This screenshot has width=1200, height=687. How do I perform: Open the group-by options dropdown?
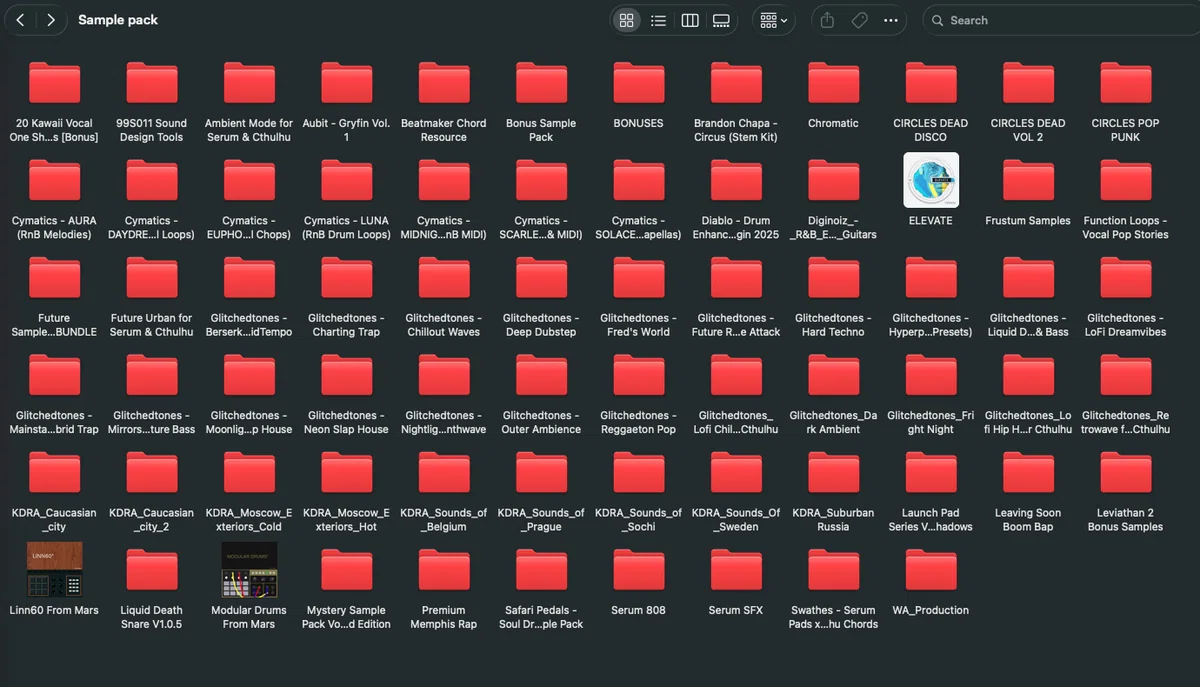[774, 20]
